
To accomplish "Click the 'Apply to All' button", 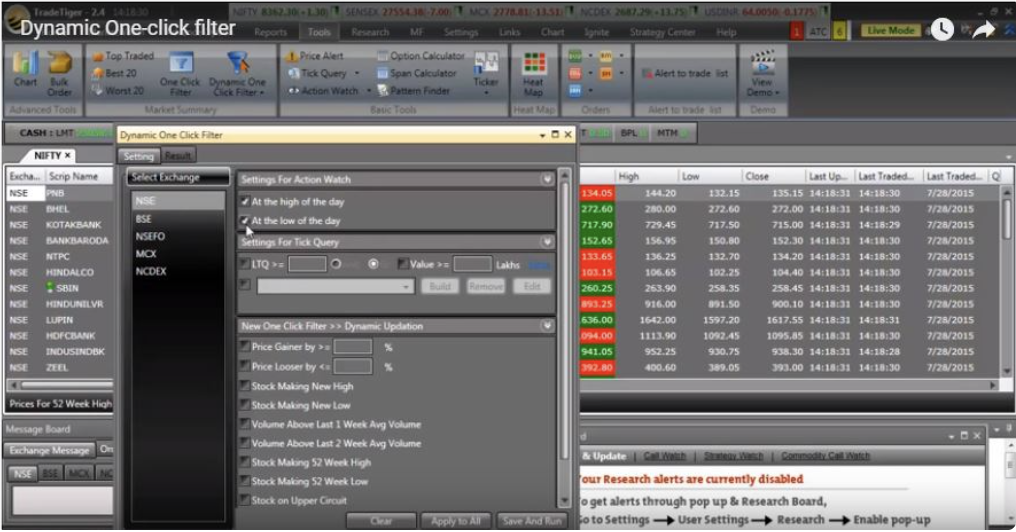I will 456,521.
